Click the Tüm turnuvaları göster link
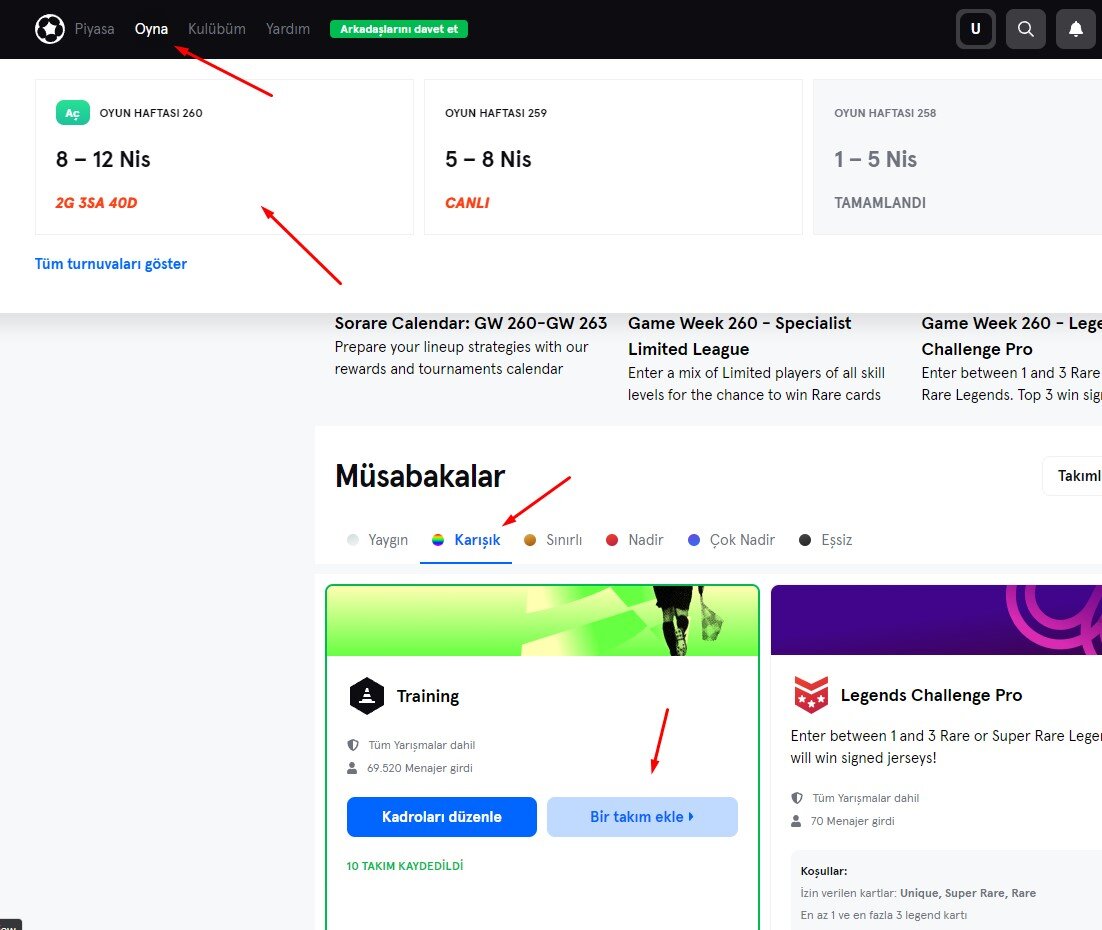Screen dimensions: 1102x930 tap(111, 264)
